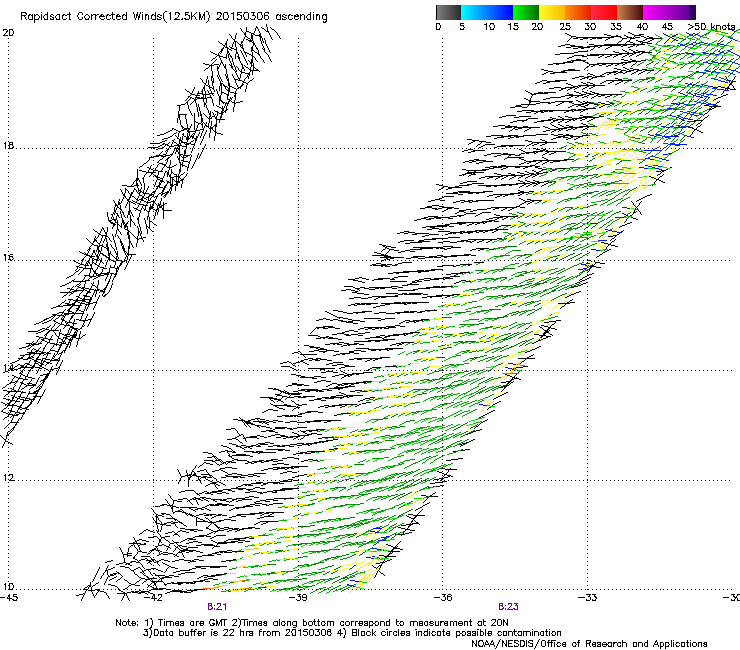This screenshot has height=650, width=740.
Task: Click the orange 25-30 knots legend swatch
Action: point(578,12)
